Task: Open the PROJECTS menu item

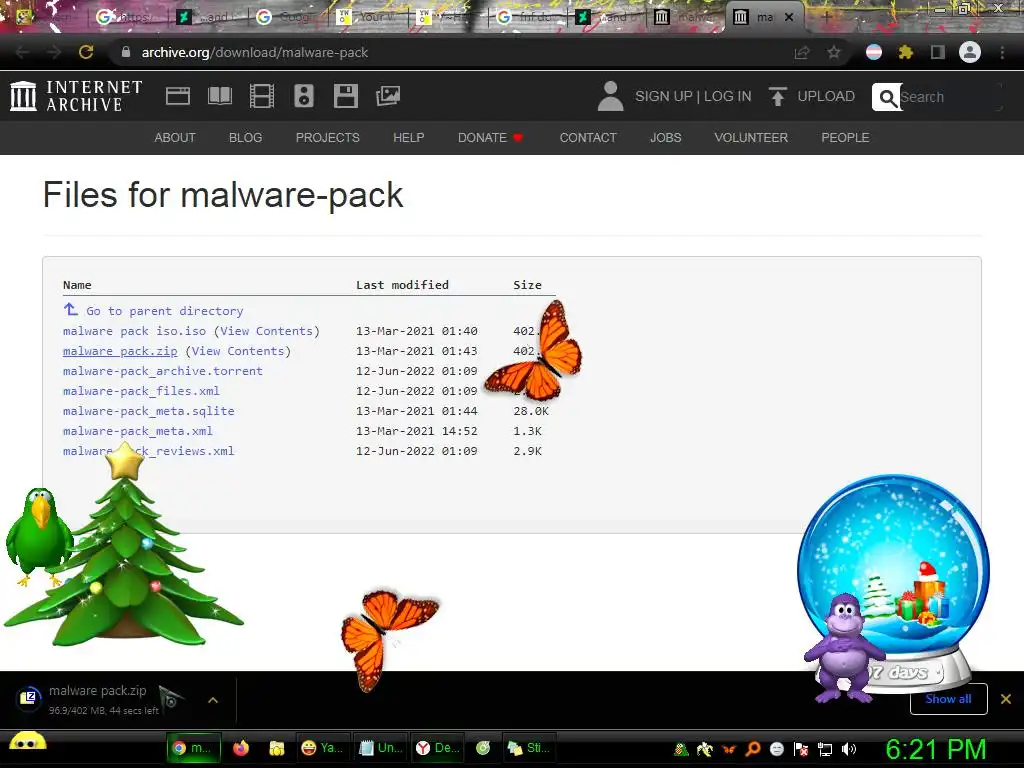Action: [x=328, y=138]
